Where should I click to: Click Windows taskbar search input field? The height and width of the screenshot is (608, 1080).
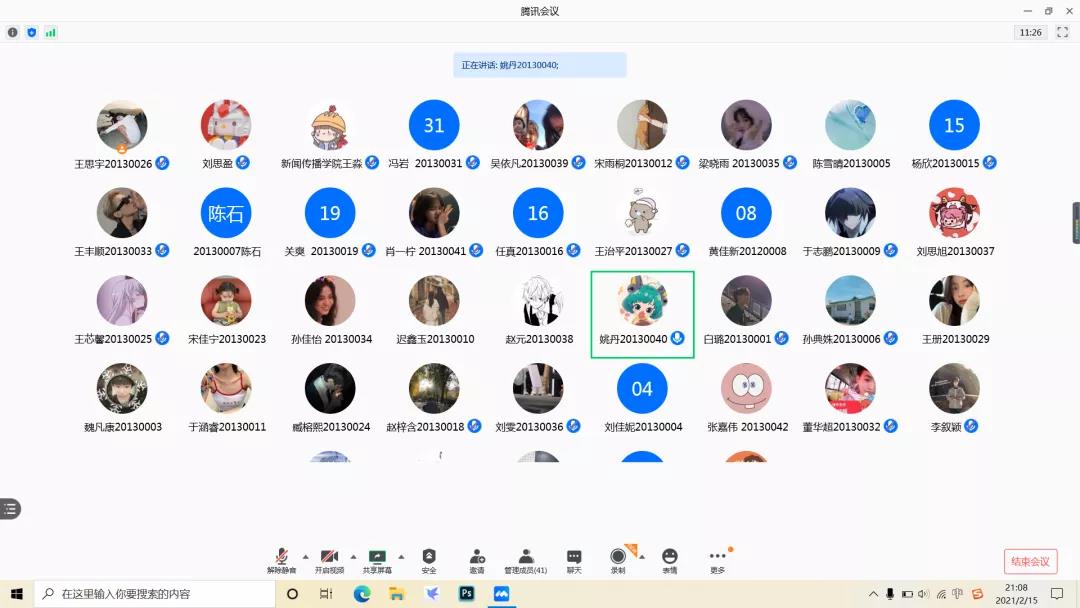click(155, 594)
